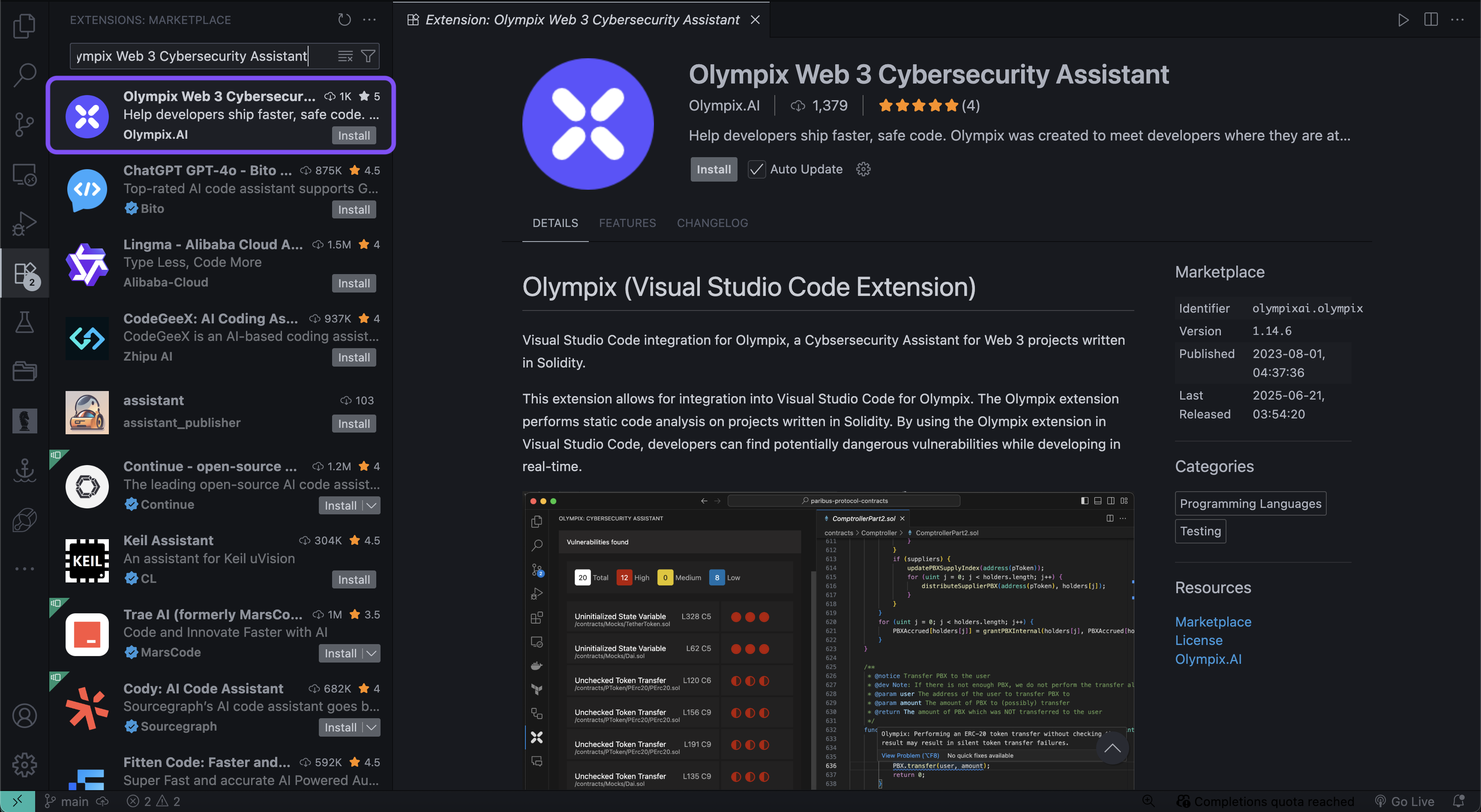1481x812 pixels.
Task: Open extension settings gear next to Auto Update
Action: (863, 169)
